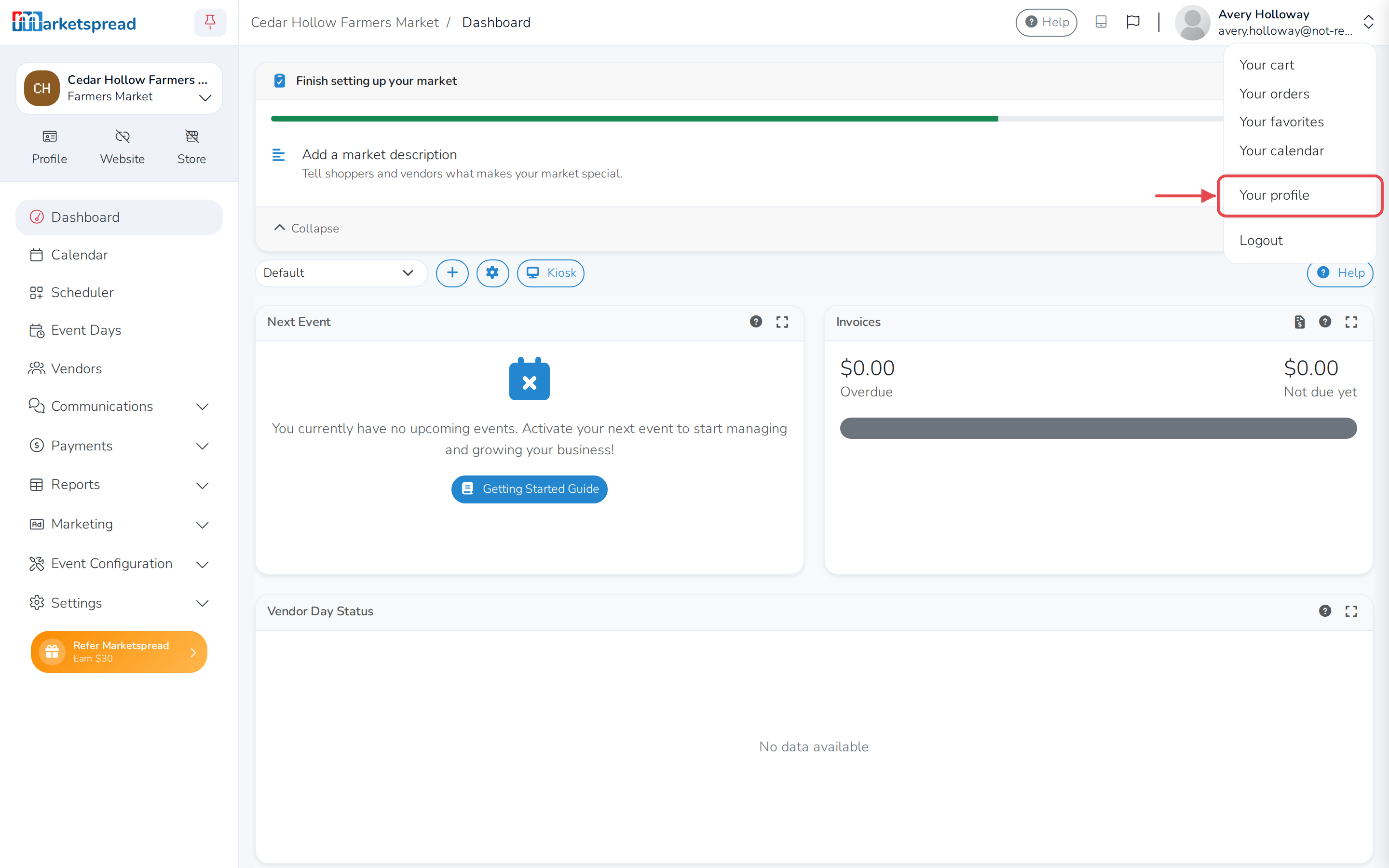The height and width of the screenshot is (868, 1389).
Task: Collapse the setup checklist panel
Action: 307,228
